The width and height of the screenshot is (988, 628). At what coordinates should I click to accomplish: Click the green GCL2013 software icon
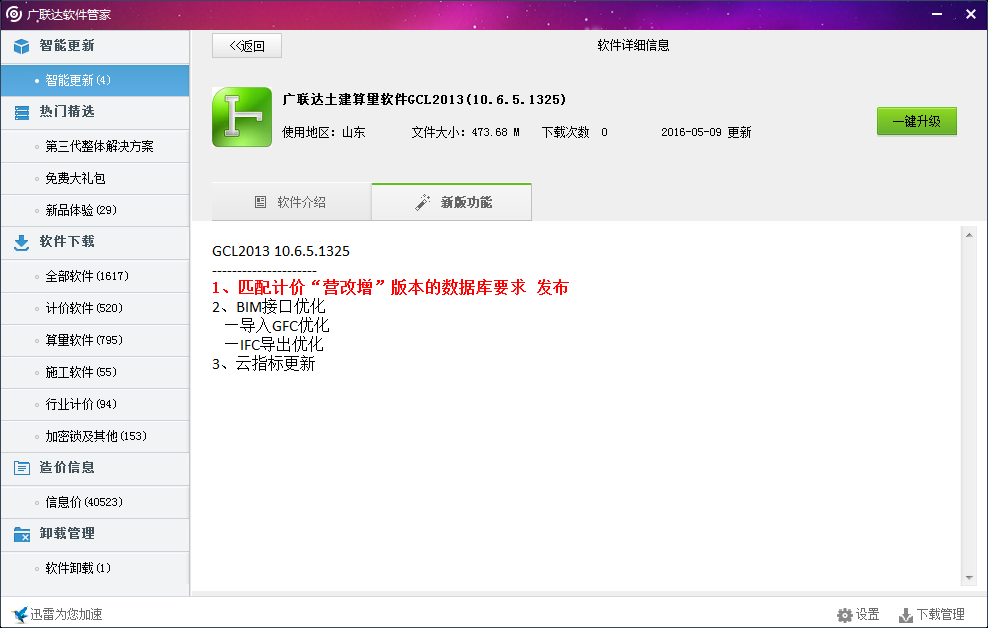click(x=242, y=117)
